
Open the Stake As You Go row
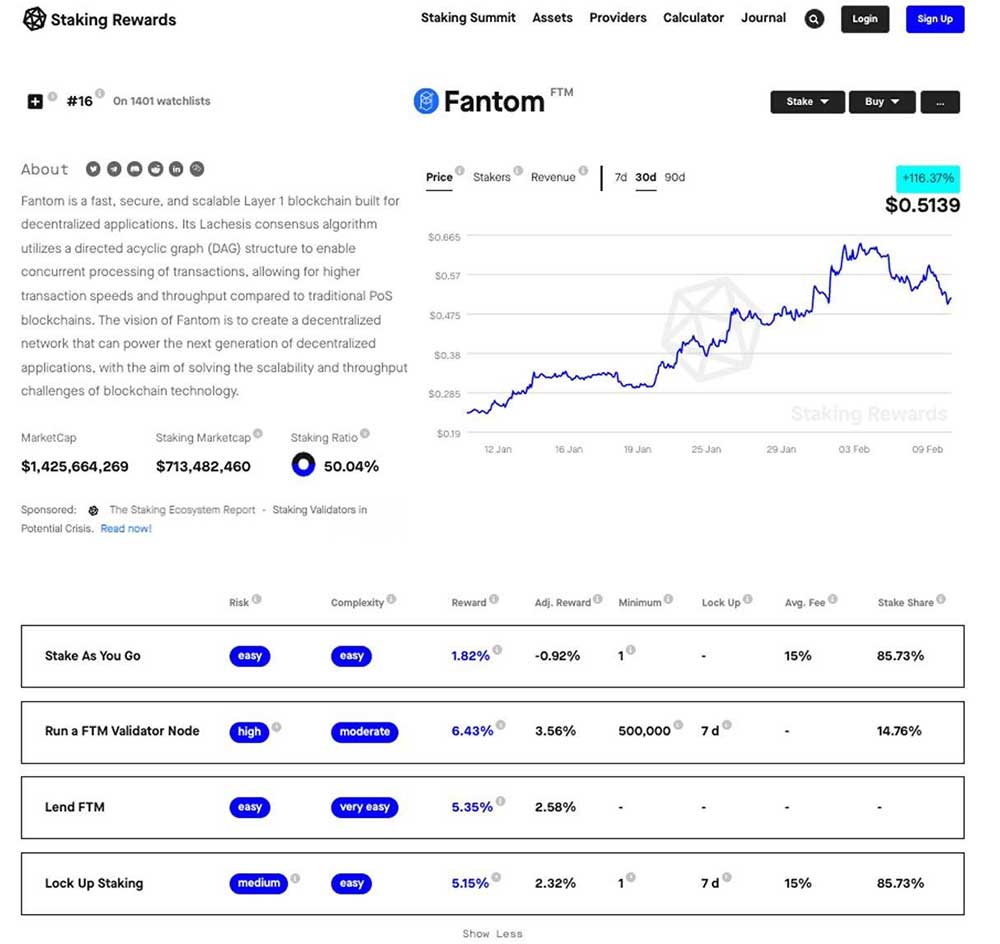click(492, 656)
